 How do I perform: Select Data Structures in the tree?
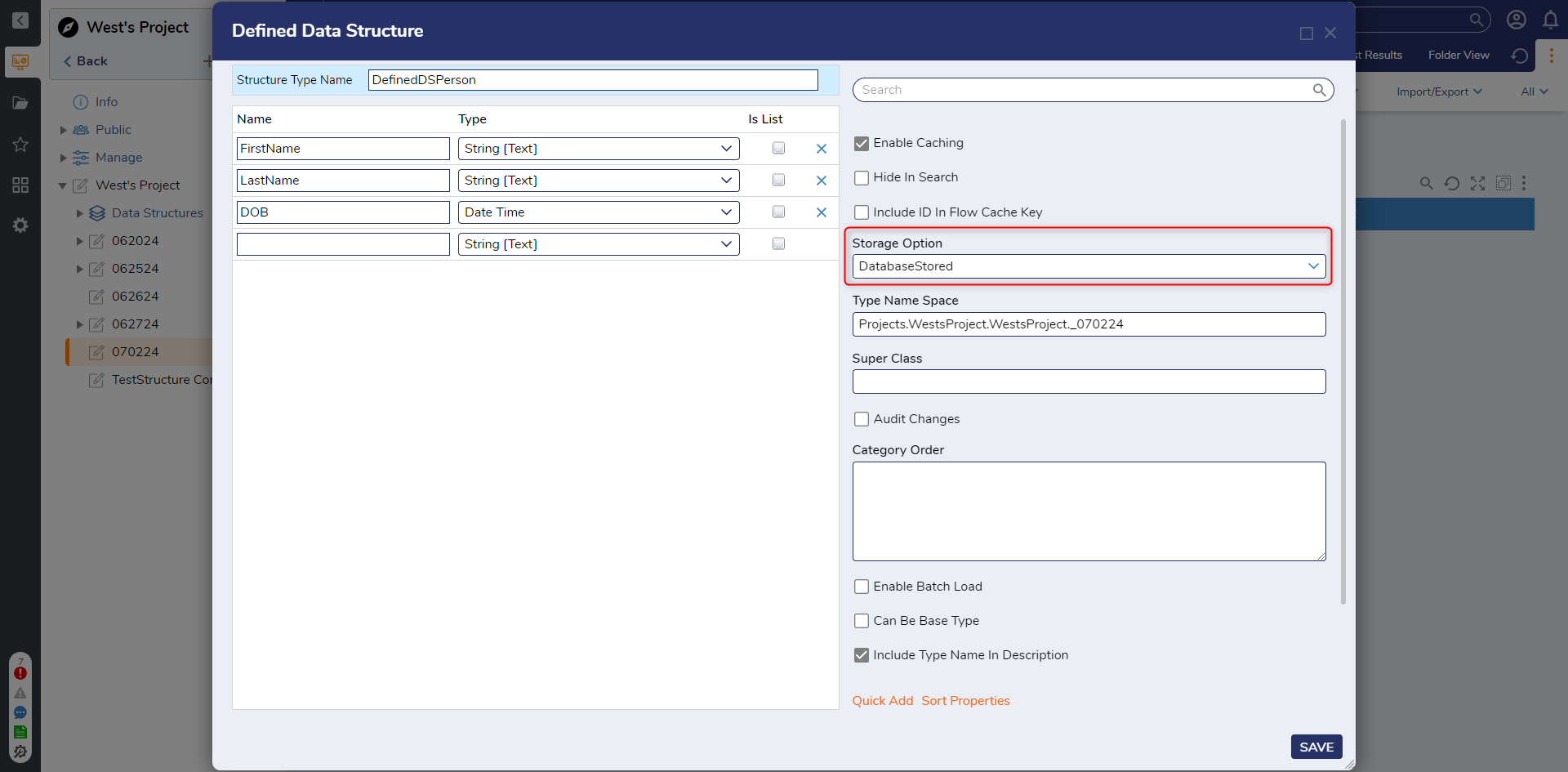(157, 213)
